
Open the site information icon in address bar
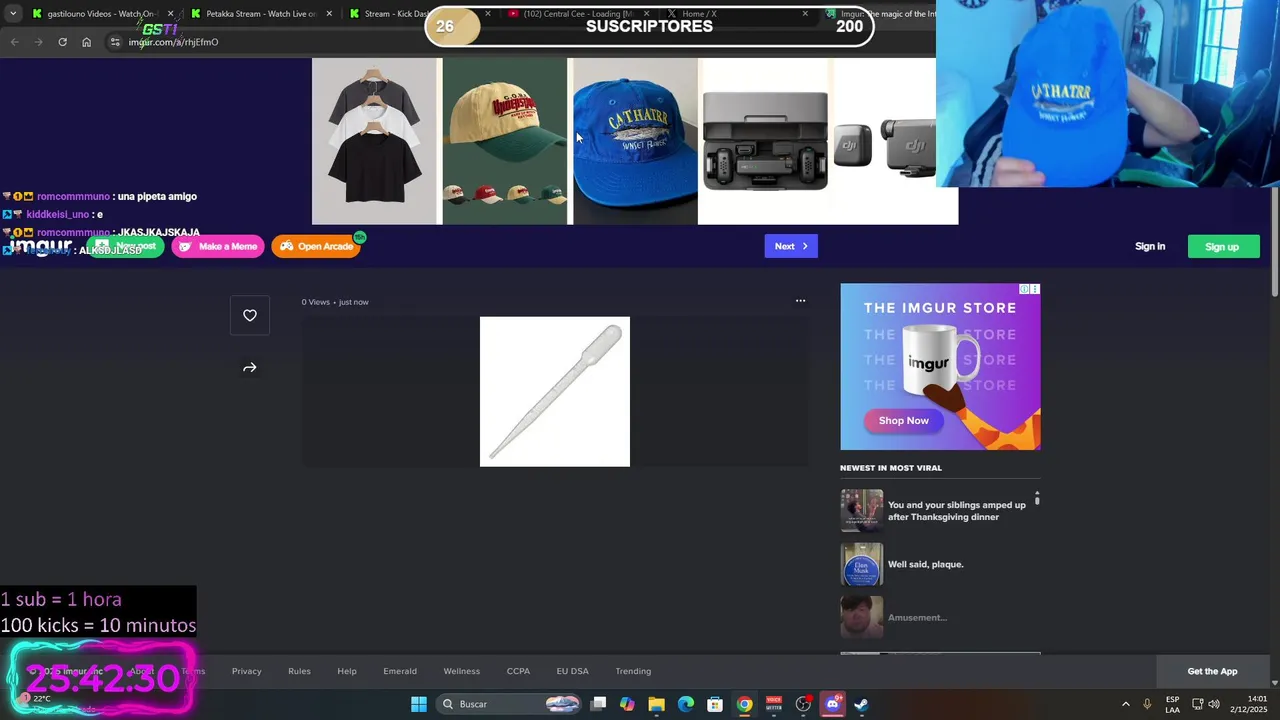[115, 42]
